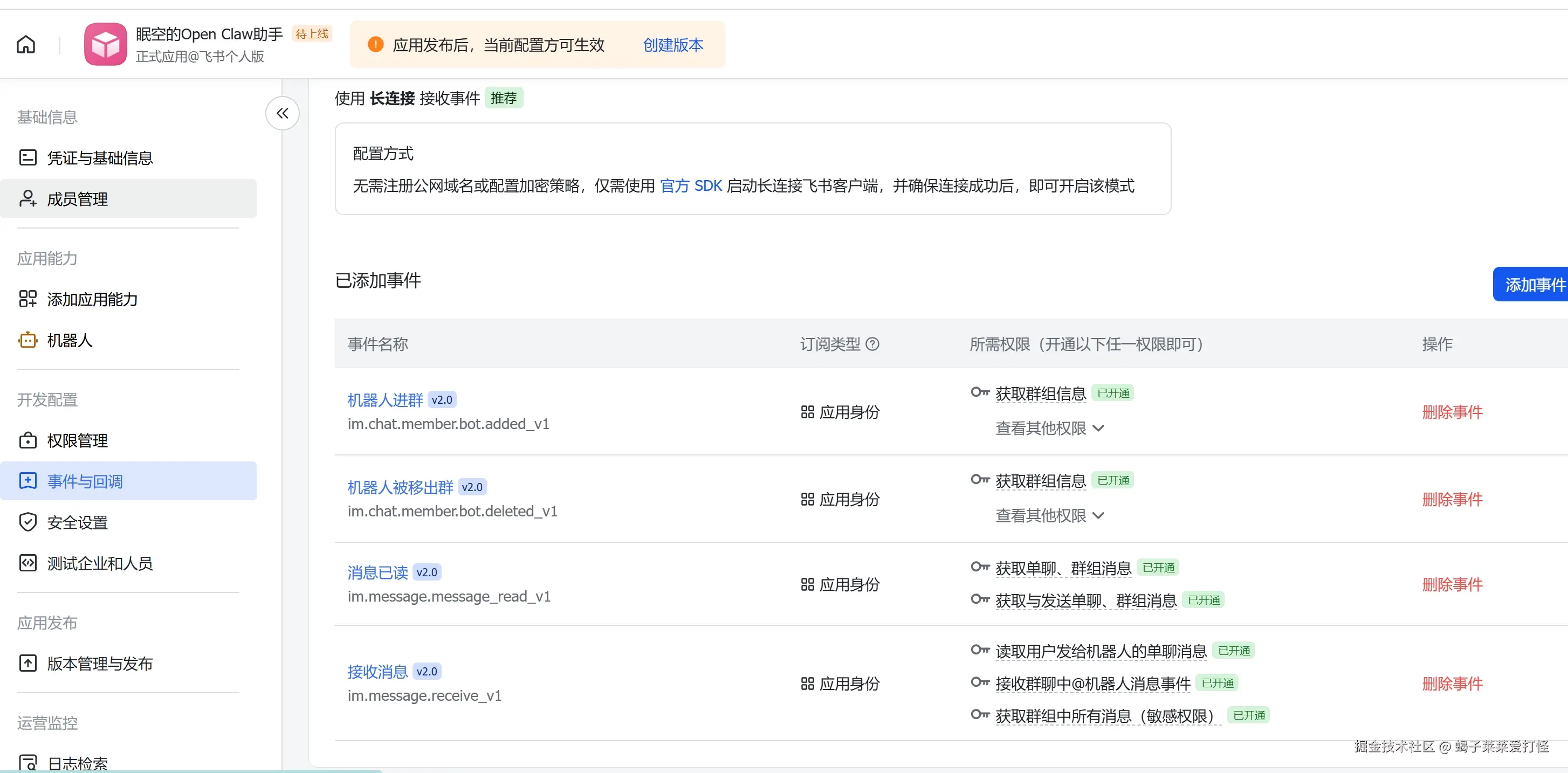1568x773 pixels.
Task: Open the 接收消息 event name link
Action: 377,671
